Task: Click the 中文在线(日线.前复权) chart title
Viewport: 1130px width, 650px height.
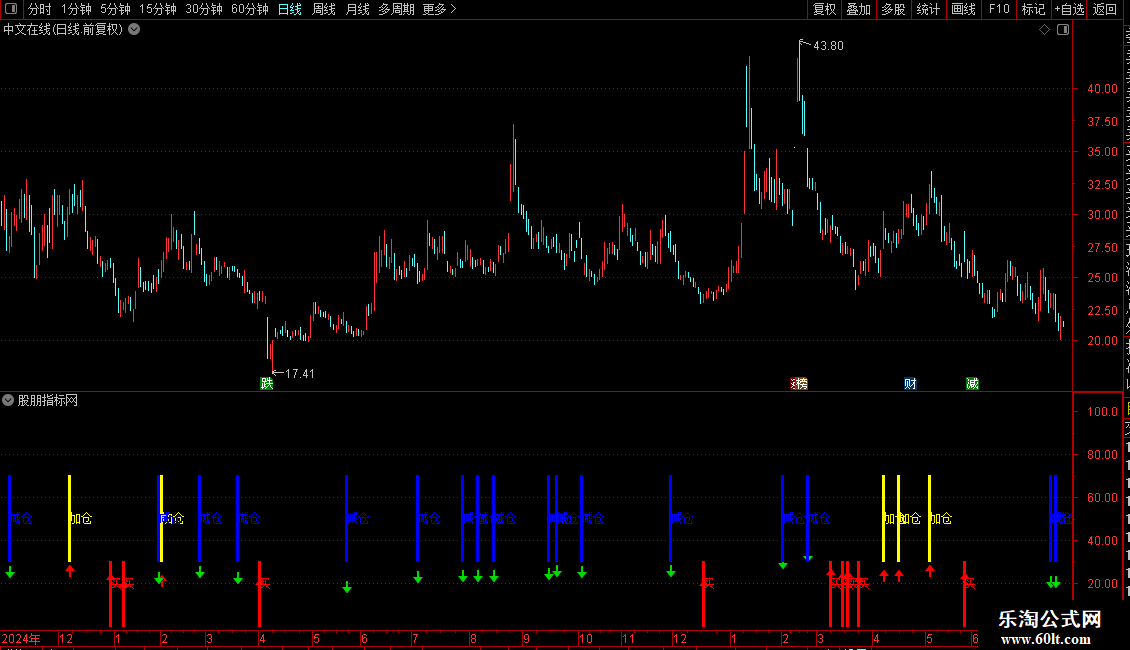Action: (63, 30)
